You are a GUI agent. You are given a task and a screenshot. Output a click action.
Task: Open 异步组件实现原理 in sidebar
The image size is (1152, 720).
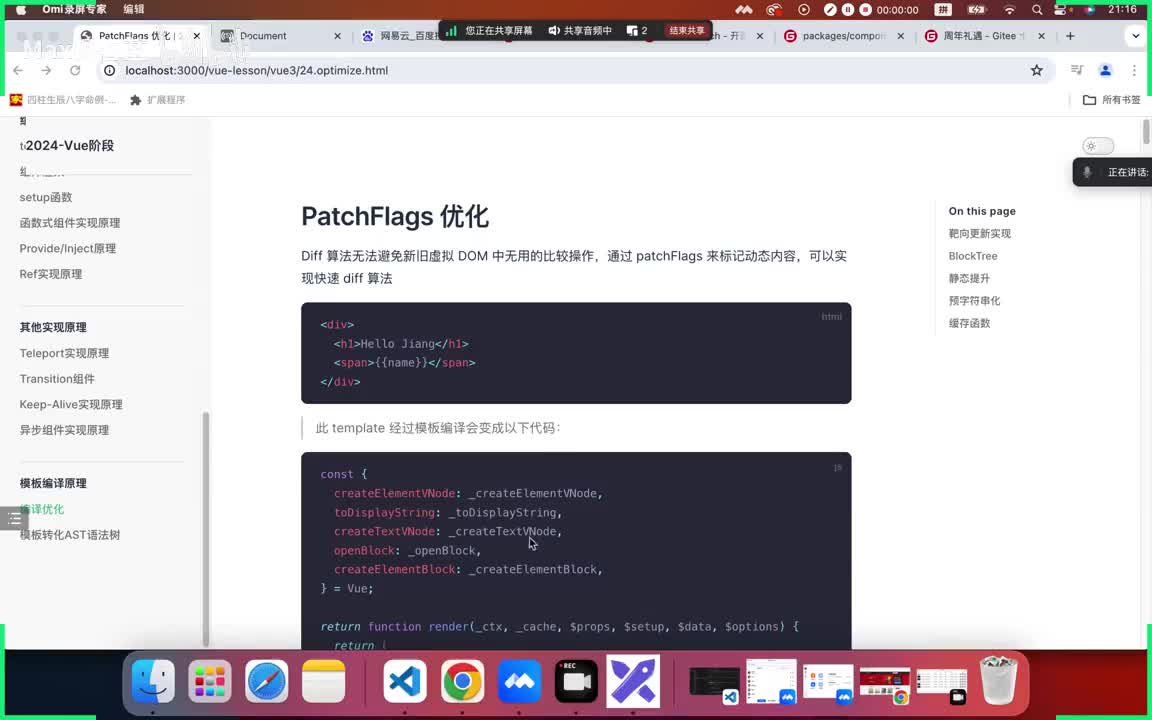point(64,431)
